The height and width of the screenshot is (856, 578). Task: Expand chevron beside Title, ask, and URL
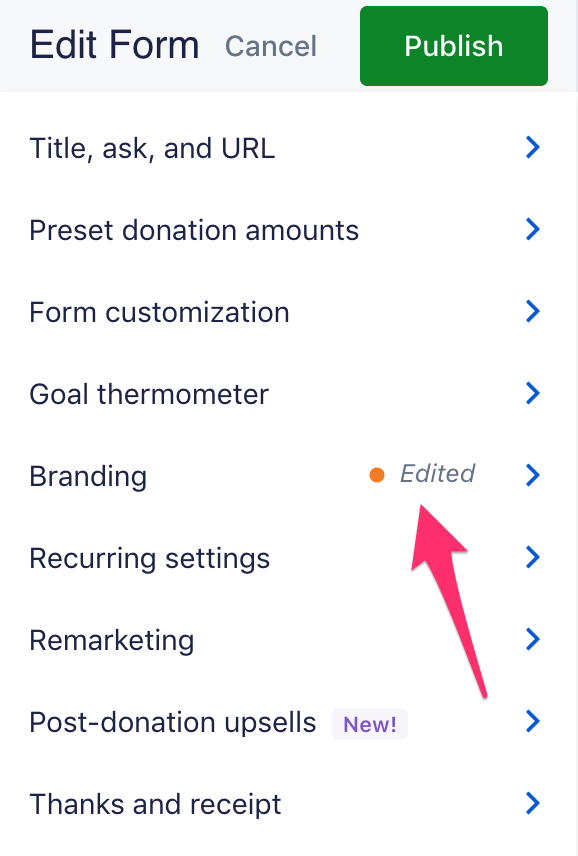[x=533, y=147]
